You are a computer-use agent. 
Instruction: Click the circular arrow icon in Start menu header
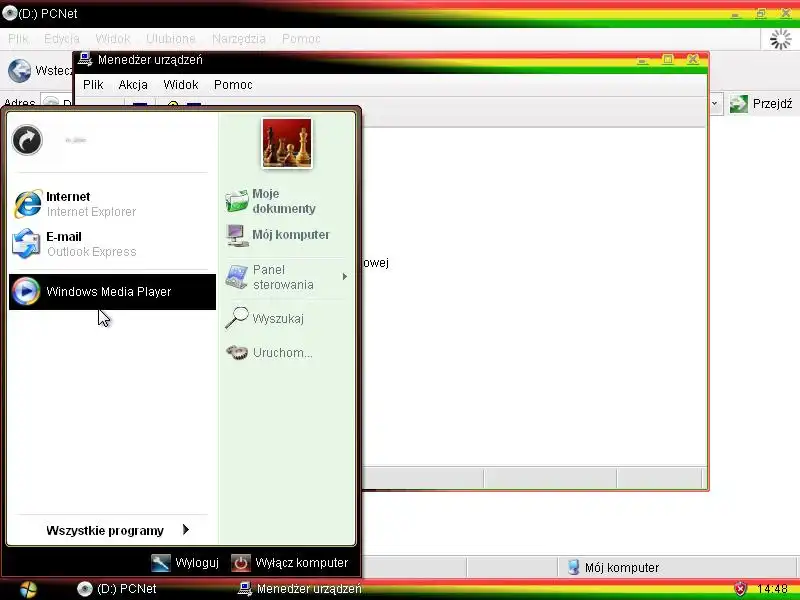click(x=27, y=140)
